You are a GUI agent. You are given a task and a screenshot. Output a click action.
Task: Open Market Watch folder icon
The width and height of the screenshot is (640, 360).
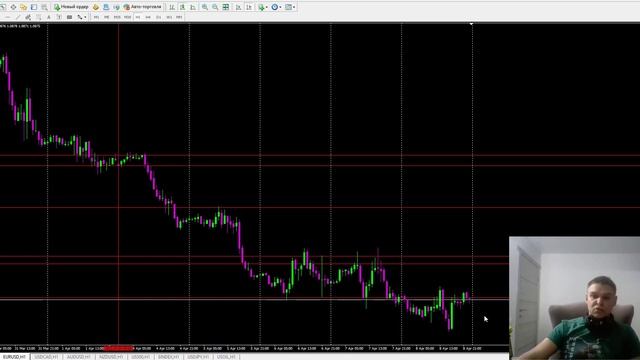23,7
